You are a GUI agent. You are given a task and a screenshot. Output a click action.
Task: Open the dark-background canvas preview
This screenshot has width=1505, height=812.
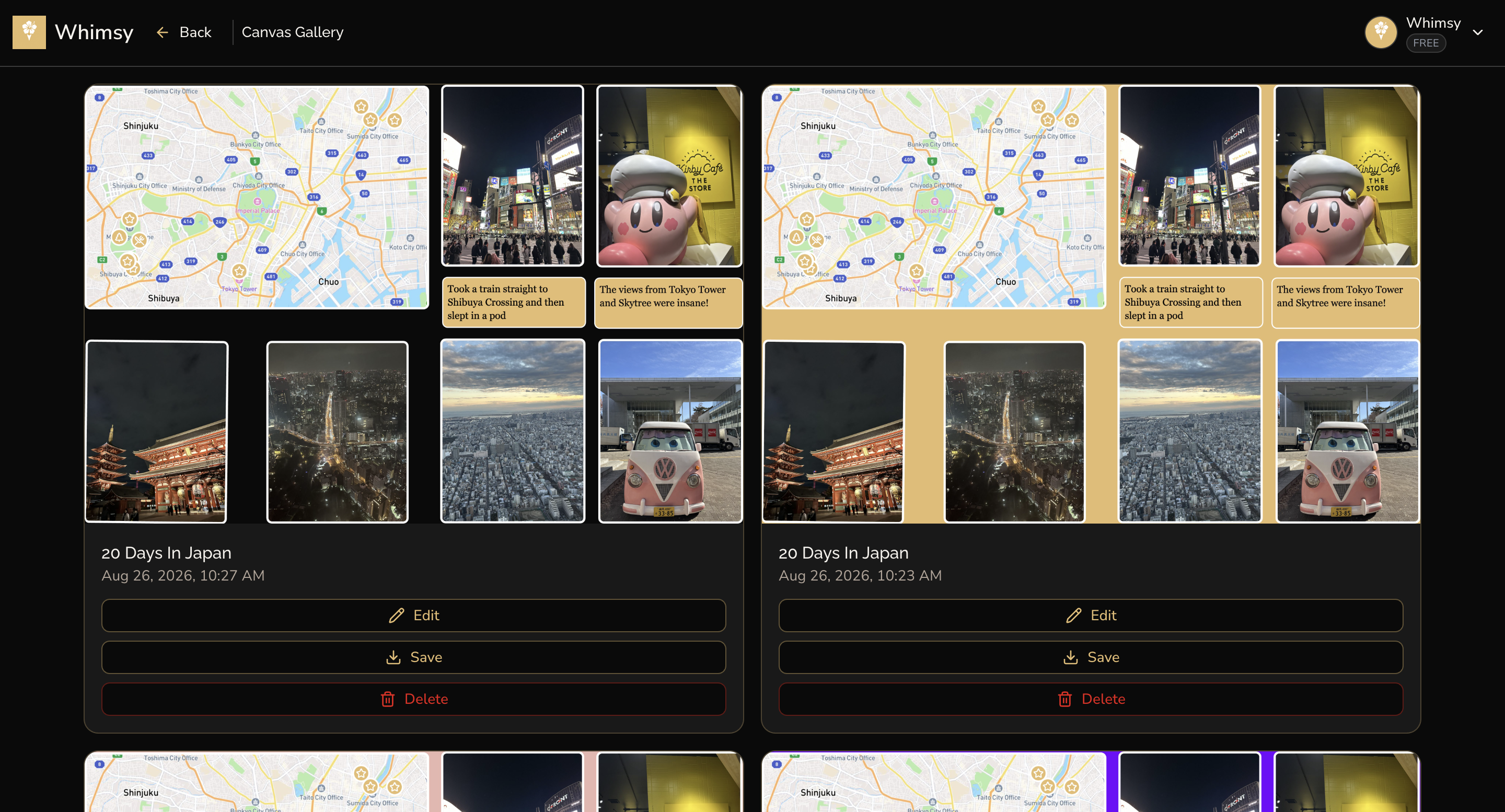pos(414,304)
